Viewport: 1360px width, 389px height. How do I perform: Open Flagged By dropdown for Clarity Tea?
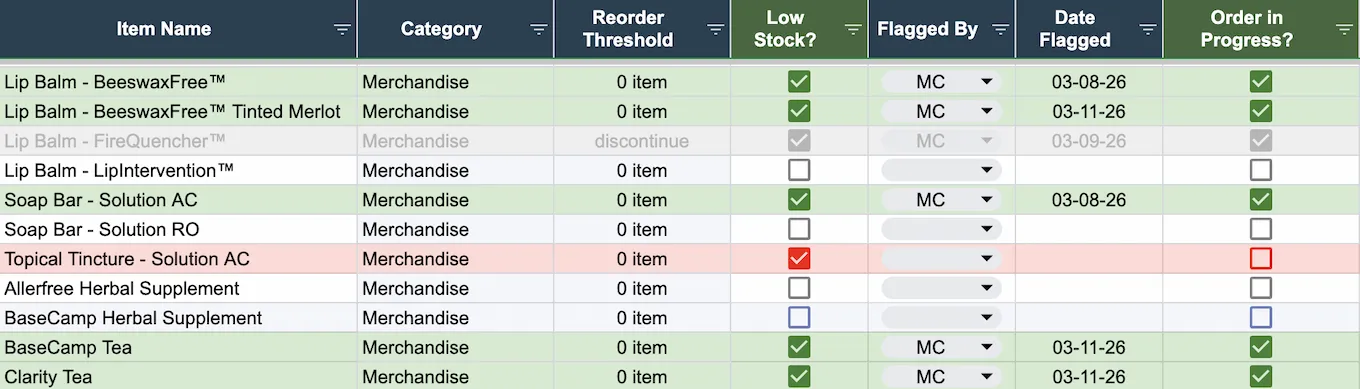(x=941, y=377)
